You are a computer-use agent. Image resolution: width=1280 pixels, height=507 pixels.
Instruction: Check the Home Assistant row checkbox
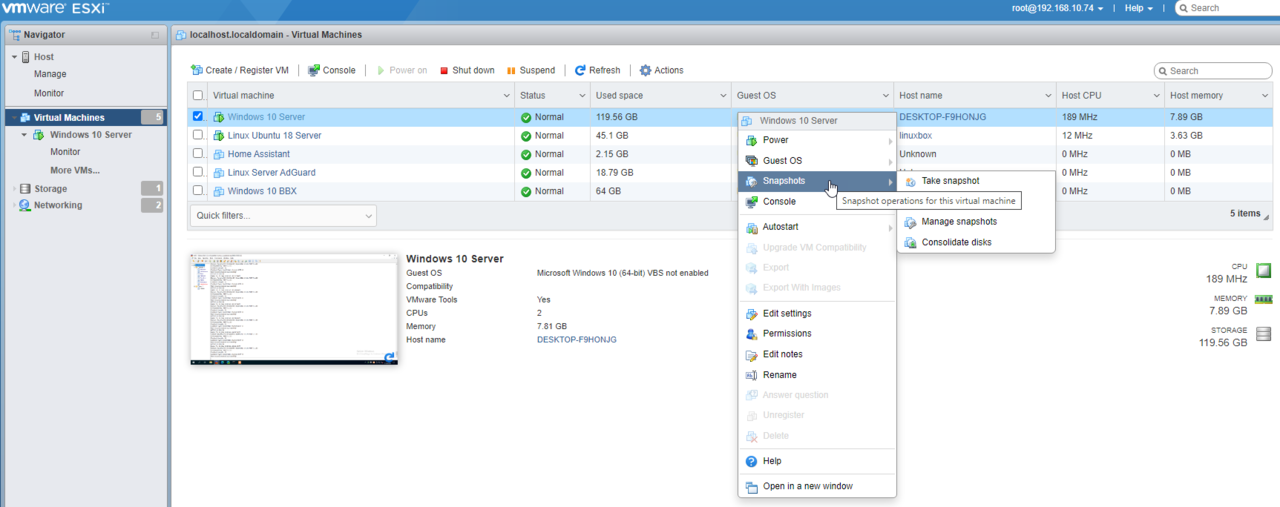pyautogui.click(x=197, y=154)
